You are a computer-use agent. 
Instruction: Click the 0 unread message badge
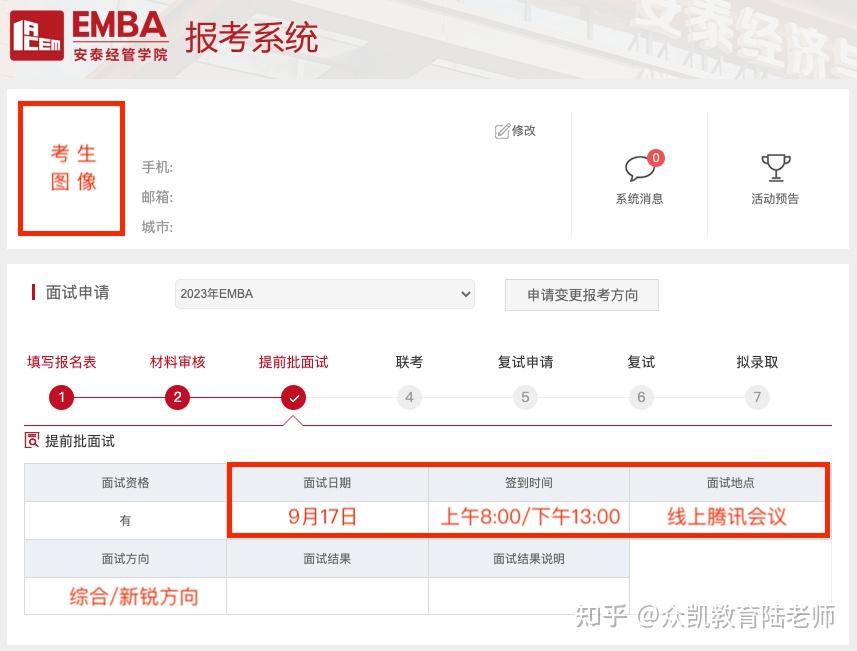click(x=655, y=157)
